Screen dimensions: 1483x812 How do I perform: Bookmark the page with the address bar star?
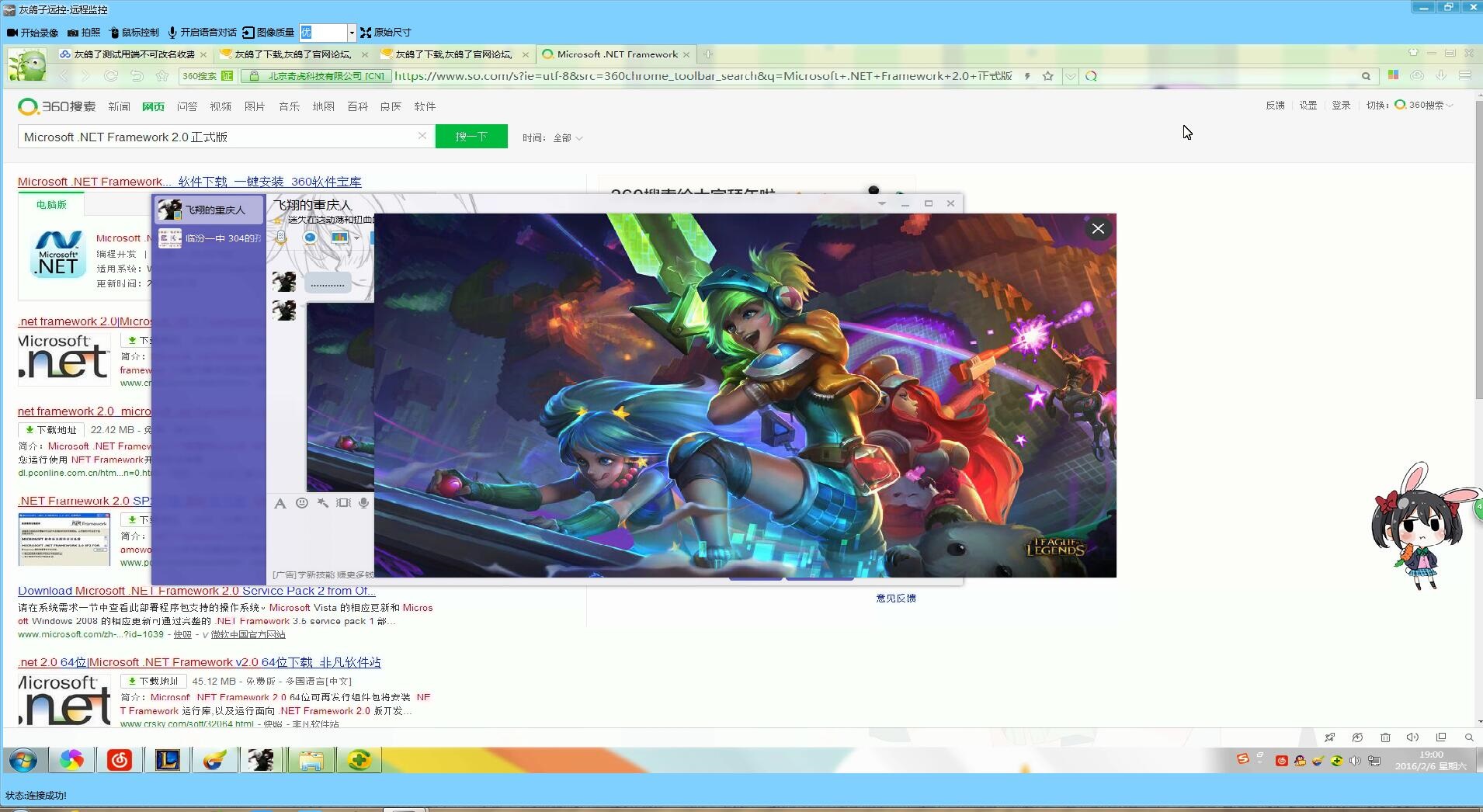tap(1049, 76)
